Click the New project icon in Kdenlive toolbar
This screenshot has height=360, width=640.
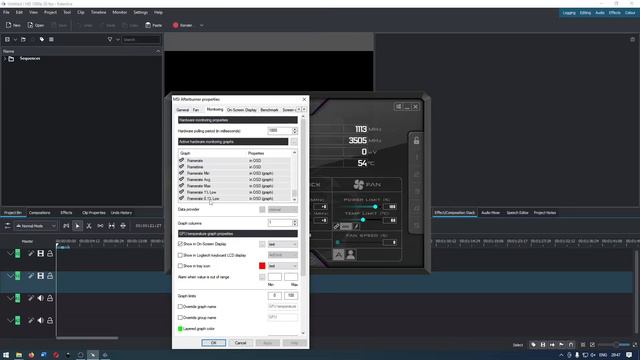point(13,25)
